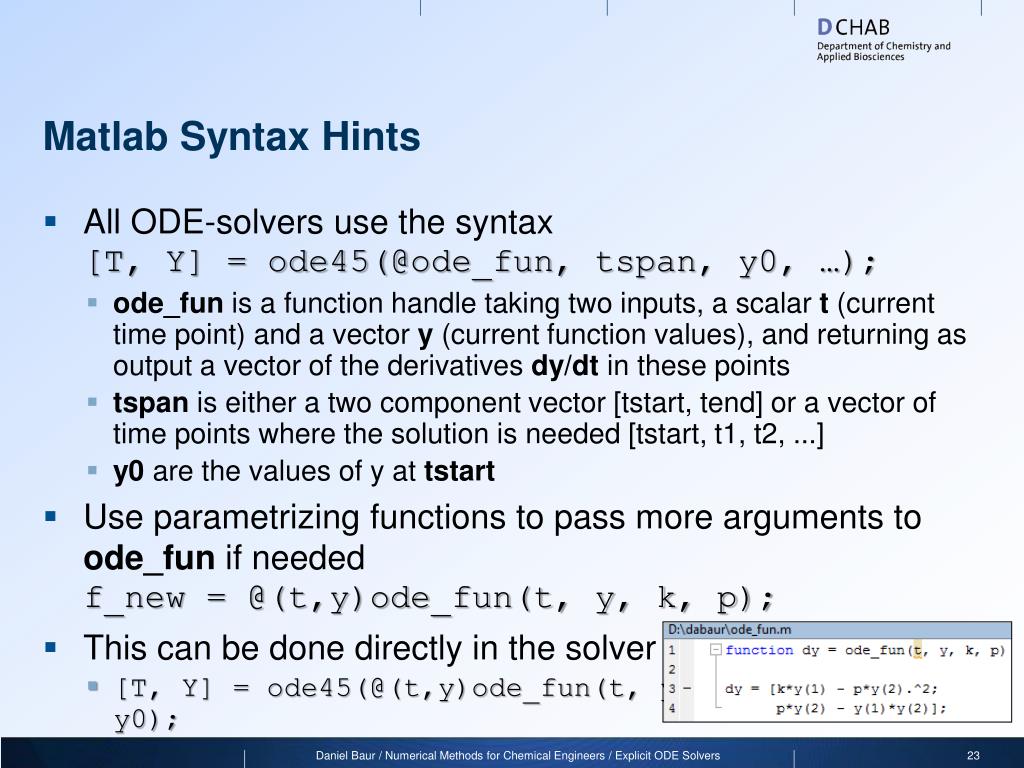Click 'Department of Chemistry and Applied Biosciences' text
The height and width of the screenshot is (768, 1024).
click(883, 52)
